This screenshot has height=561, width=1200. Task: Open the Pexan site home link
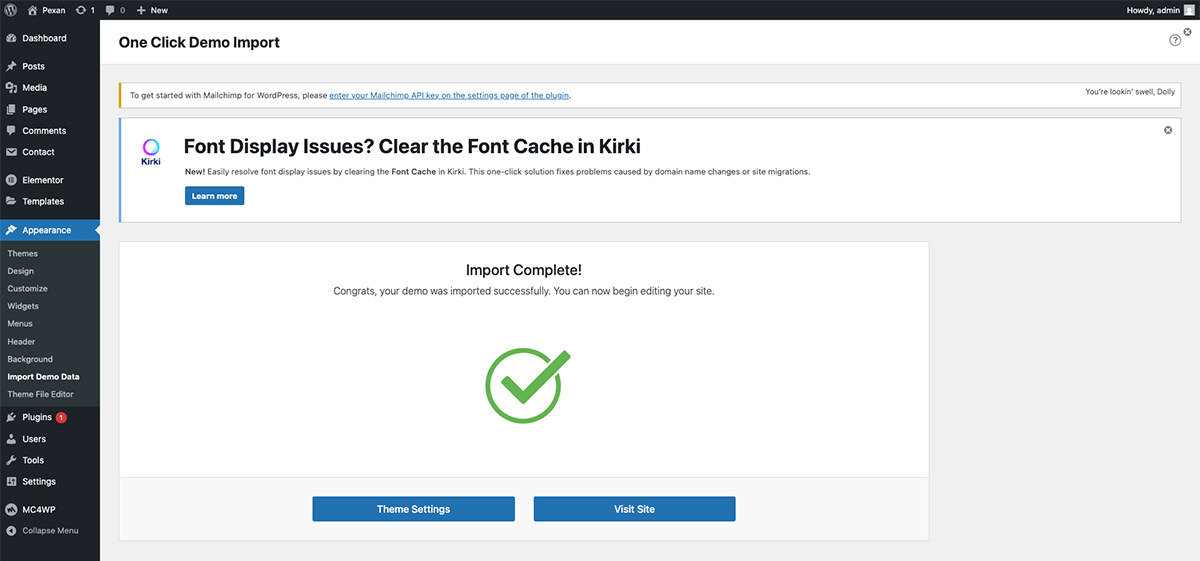[x=46, y=9]
